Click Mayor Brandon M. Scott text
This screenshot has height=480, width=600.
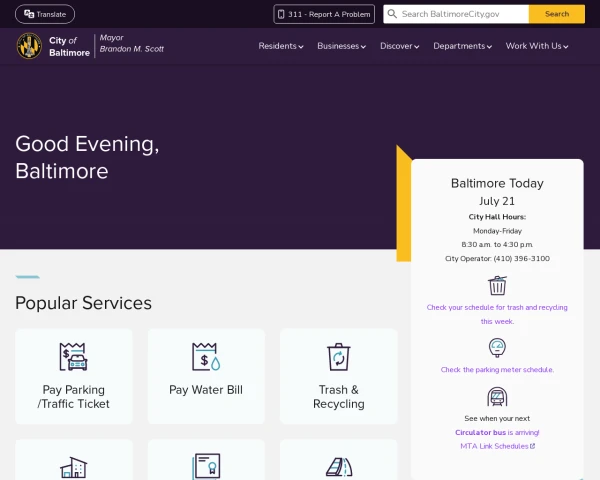coord(132,43)
